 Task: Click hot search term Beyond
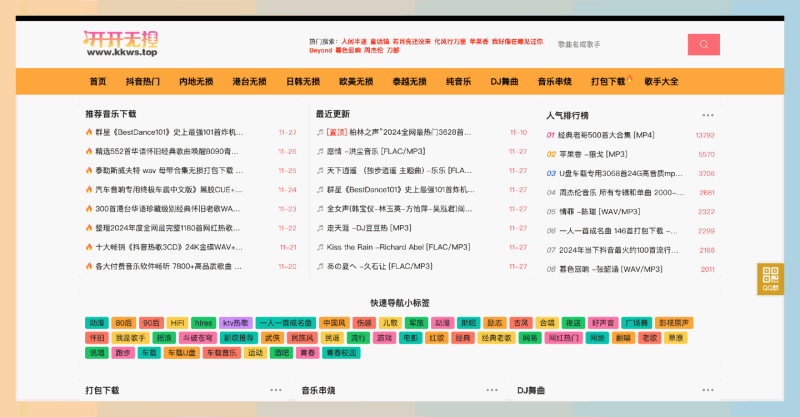pyautogui.click(x=320, y=51)
